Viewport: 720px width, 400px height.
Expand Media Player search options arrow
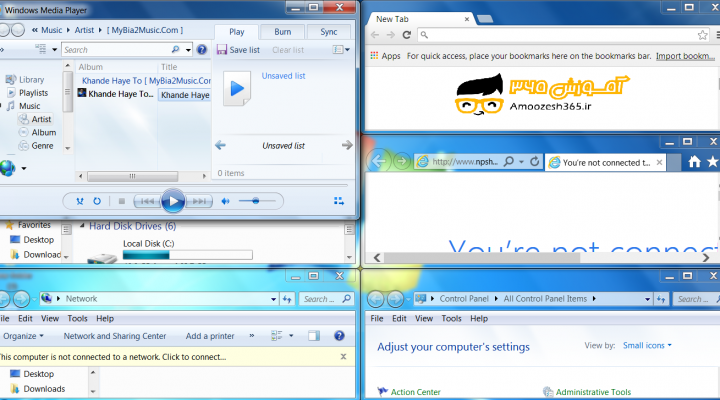(188, 50)
